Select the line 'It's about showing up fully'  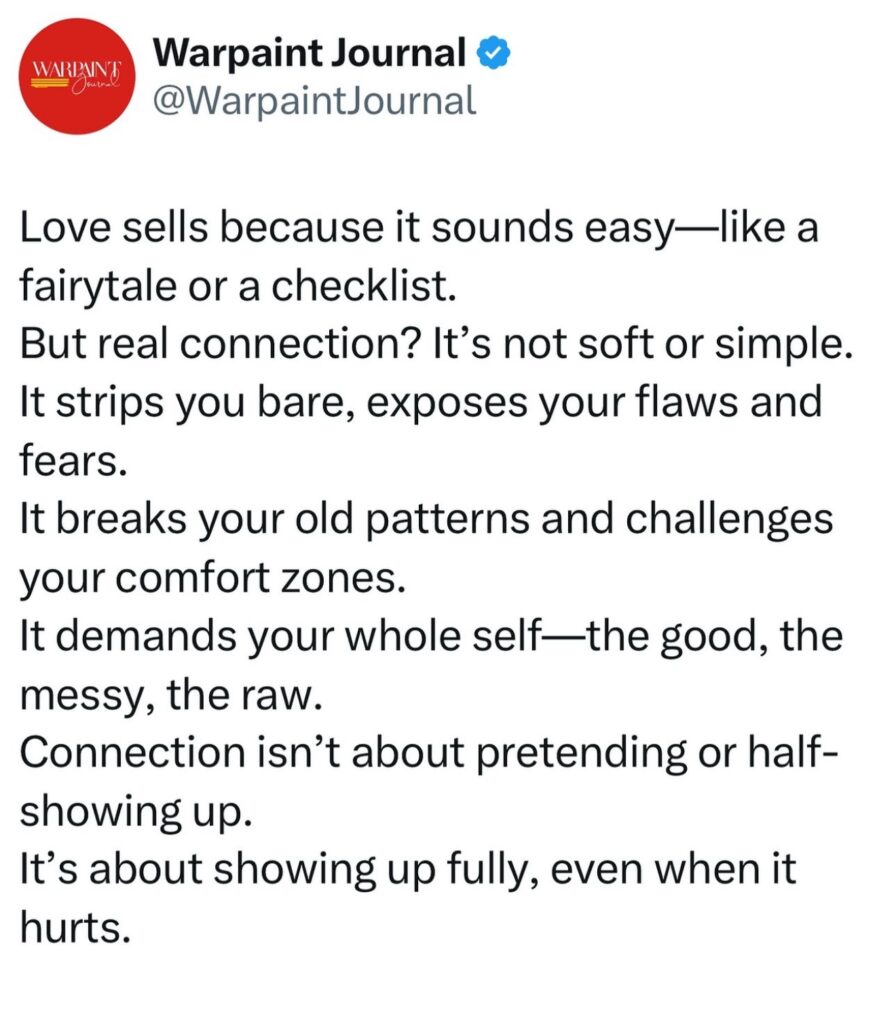[x=408, y=870]
